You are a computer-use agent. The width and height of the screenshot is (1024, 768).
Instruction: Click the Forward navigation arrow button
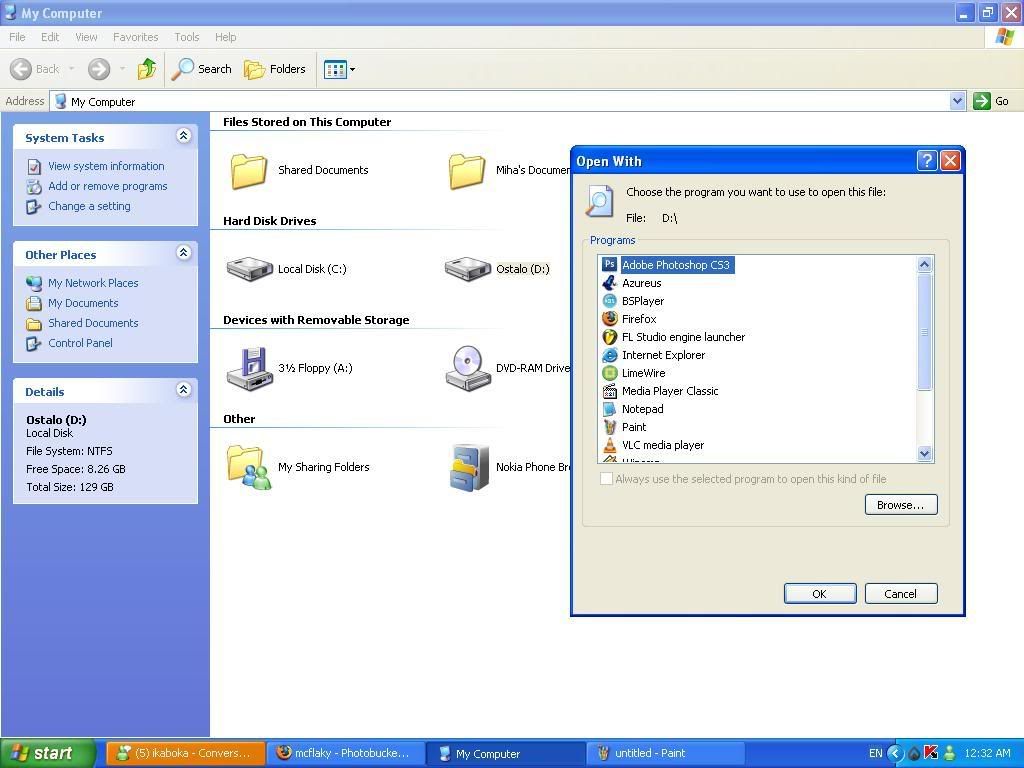[99, 69]
